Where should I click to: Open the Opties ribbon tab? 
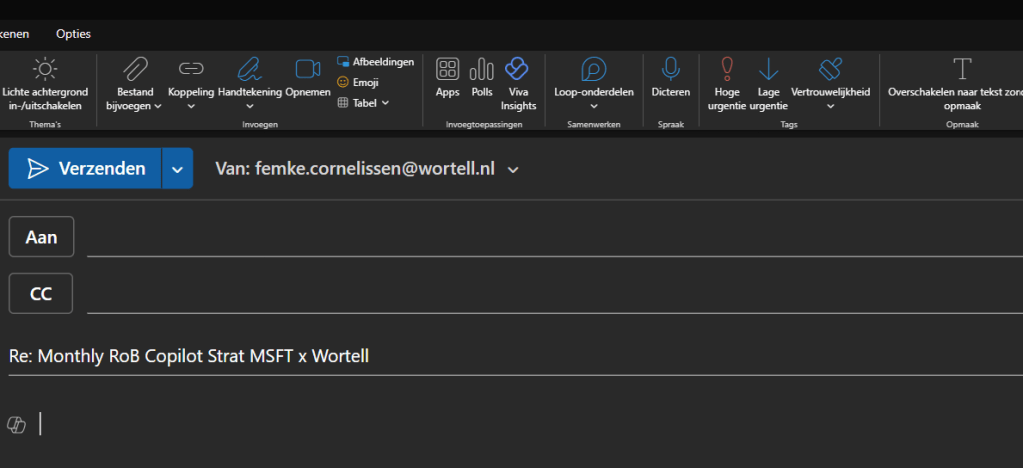click(x=73, y=34)
